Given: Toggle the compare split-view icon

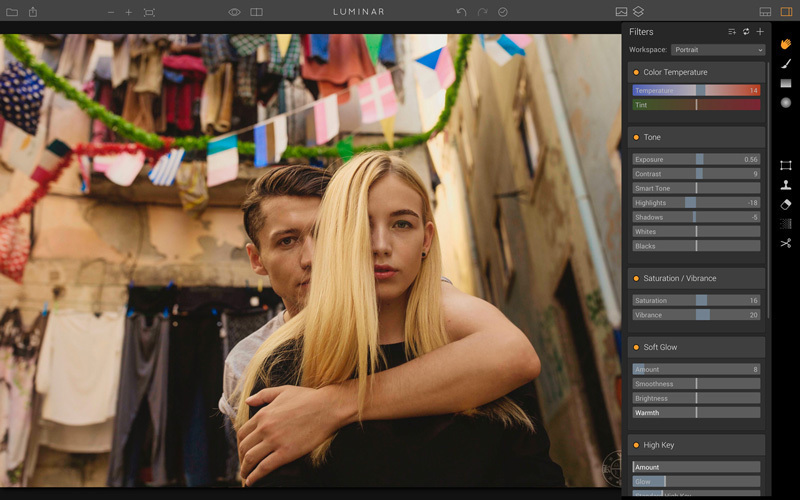Looking at the screenshot, I should coord(257,12).
